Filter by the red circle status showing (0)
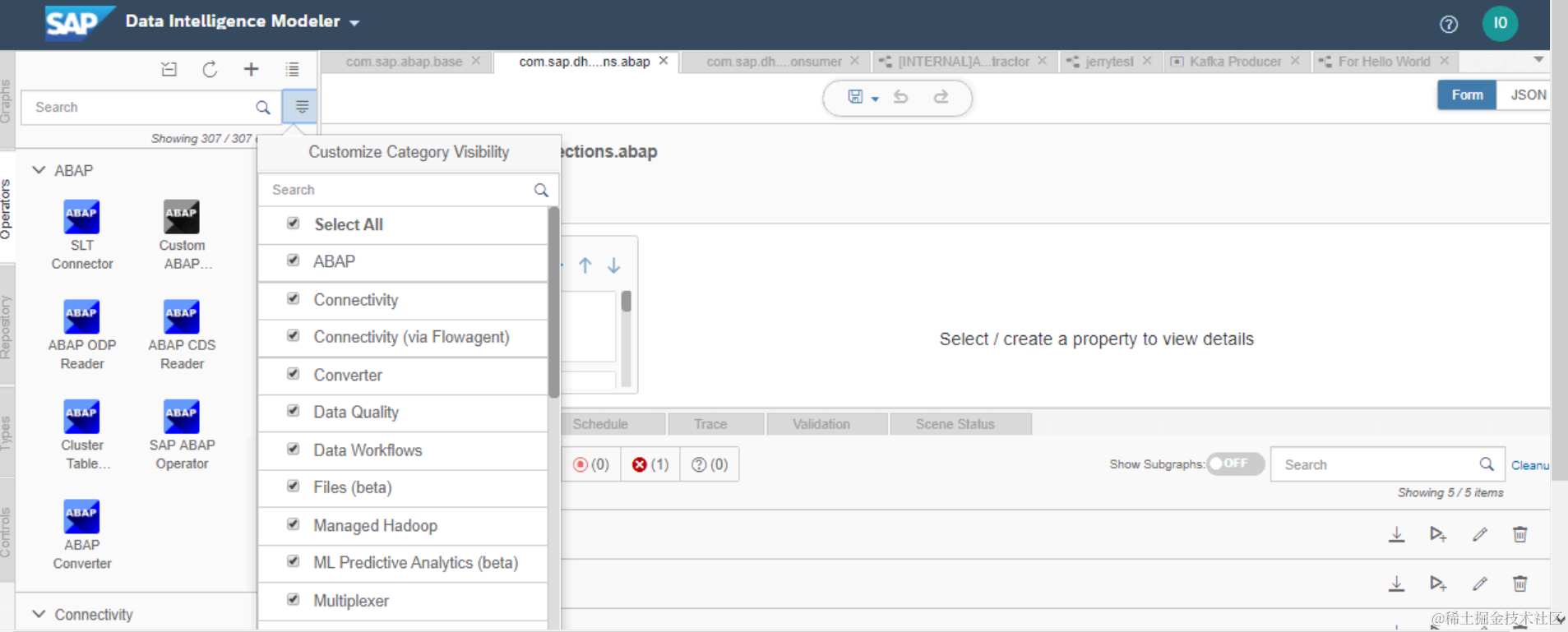 tap(591, 464)
